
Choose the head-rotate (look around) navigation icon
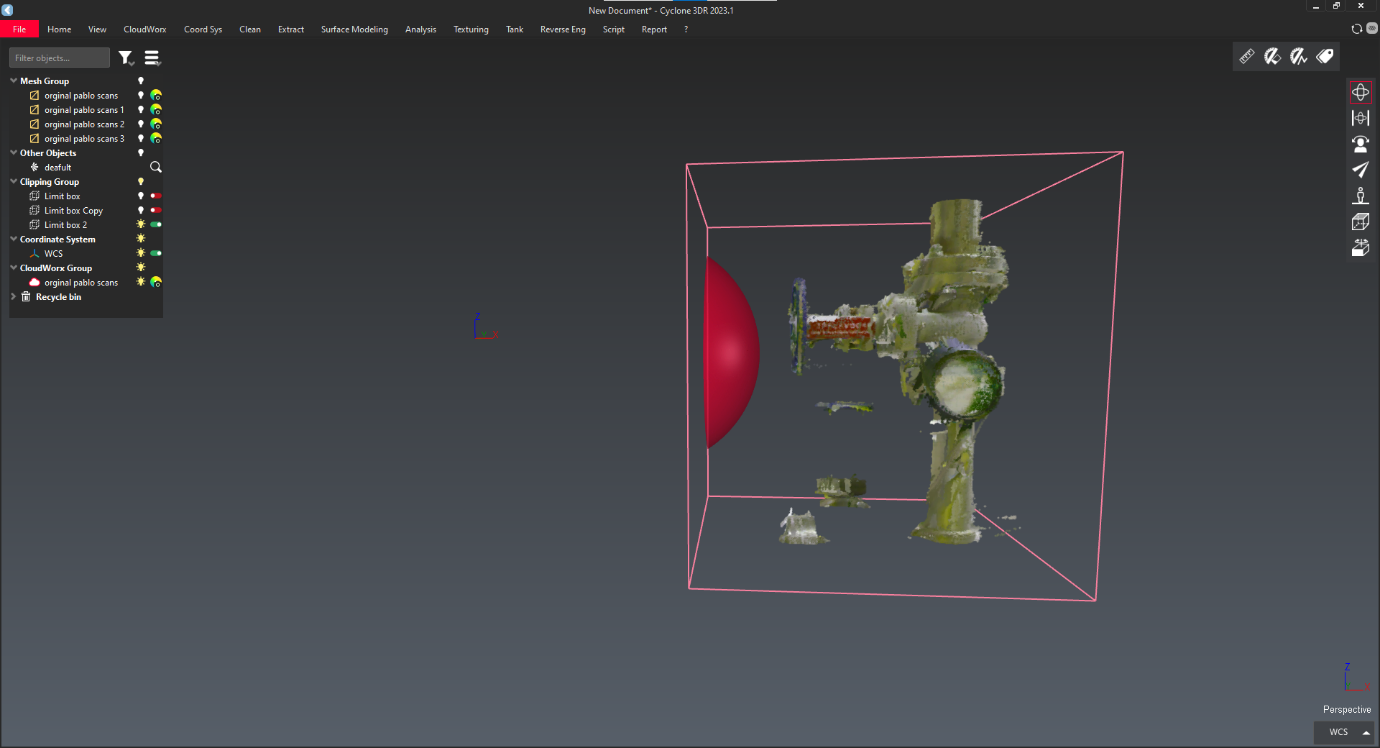1360,144
